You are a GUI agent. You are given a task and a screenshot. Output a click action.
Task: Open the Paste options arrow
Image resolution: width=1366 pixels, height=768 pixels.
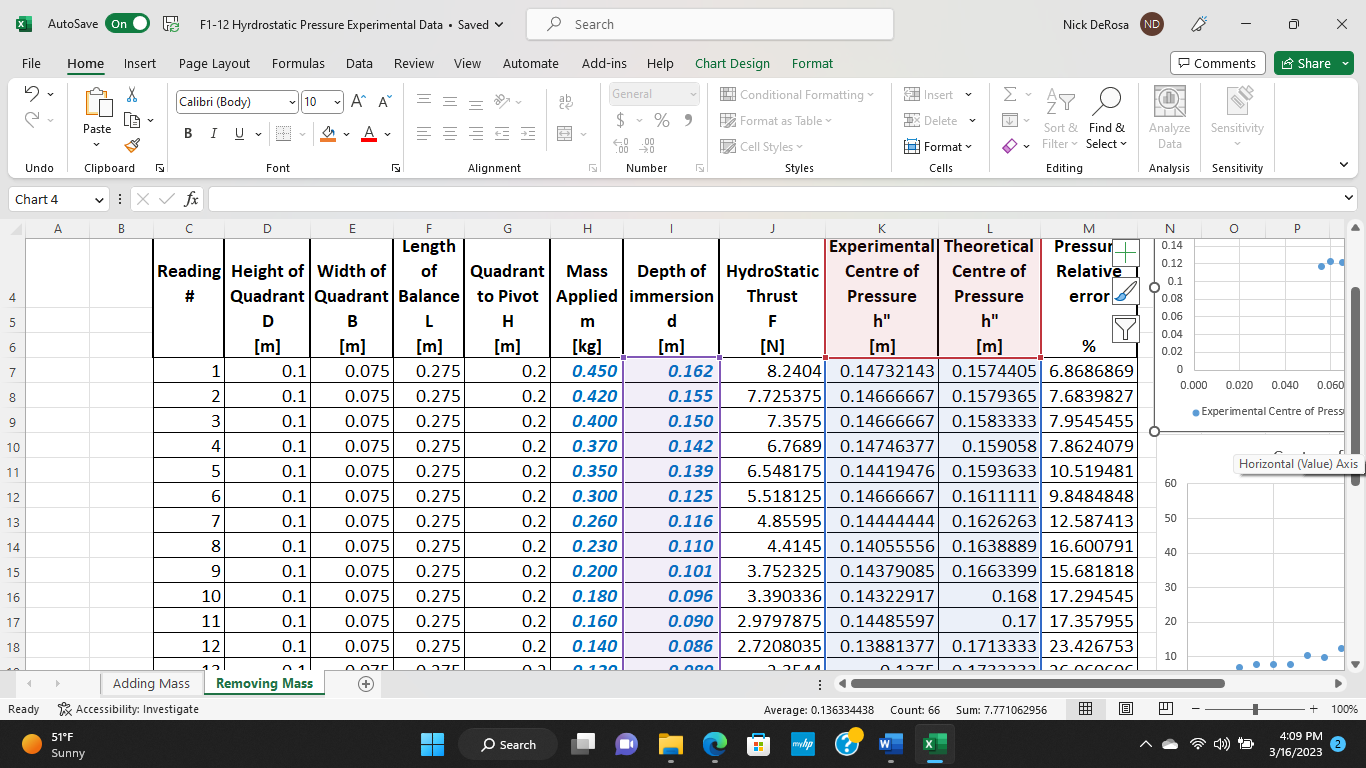[97, 147]
